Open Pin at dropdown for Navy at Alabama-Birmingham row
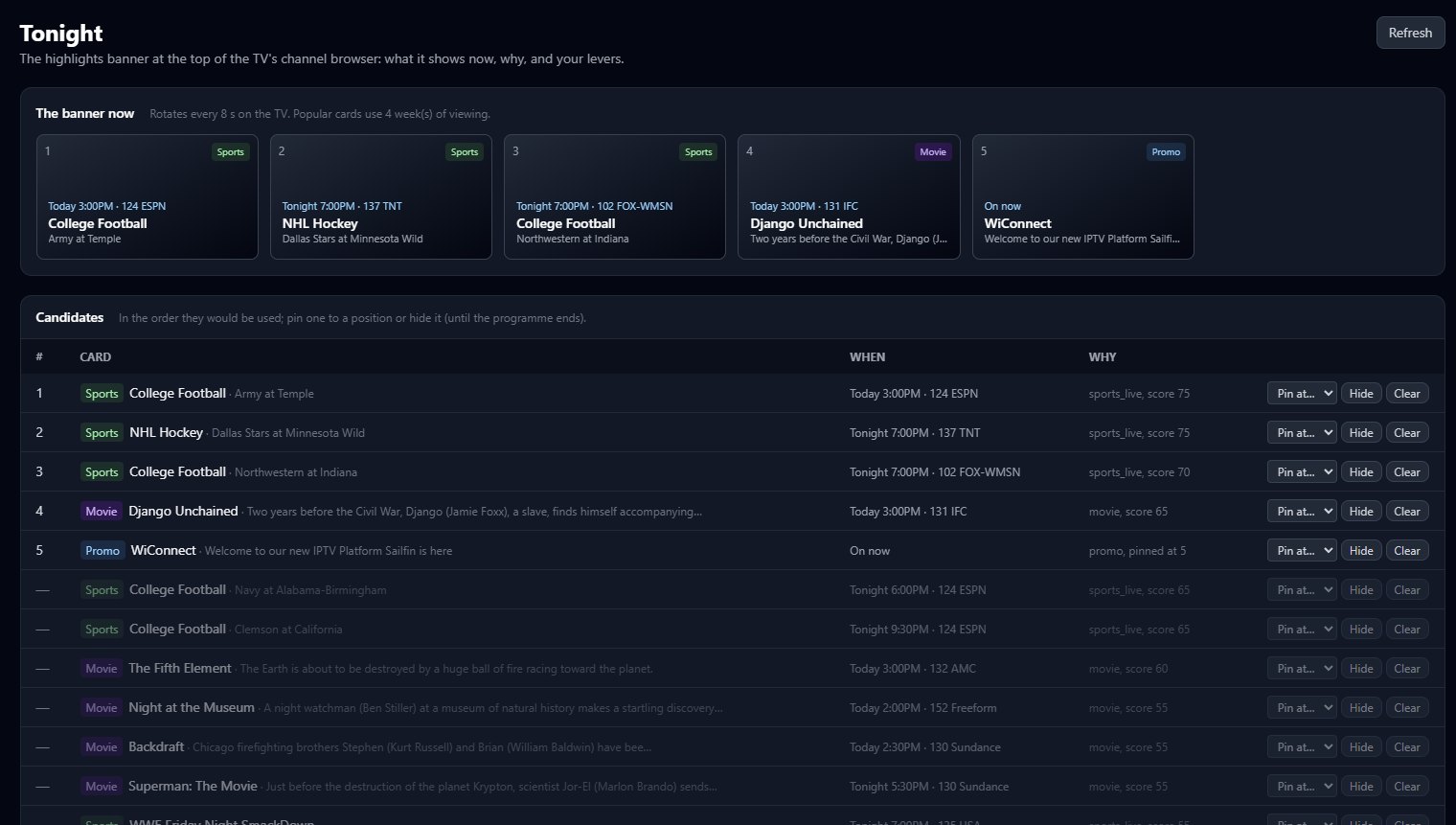1456x825 pixels. click(1302, 590)
